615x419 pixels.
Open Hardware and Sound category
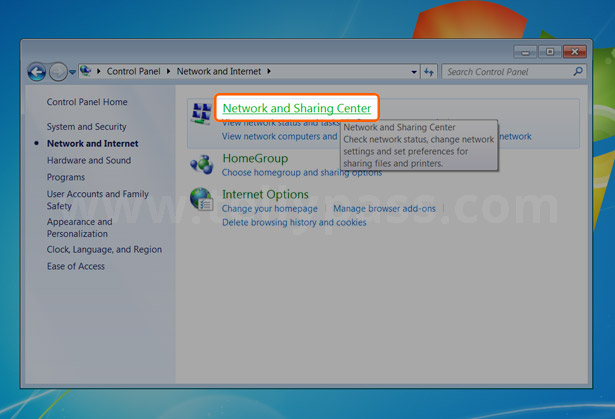89,160
